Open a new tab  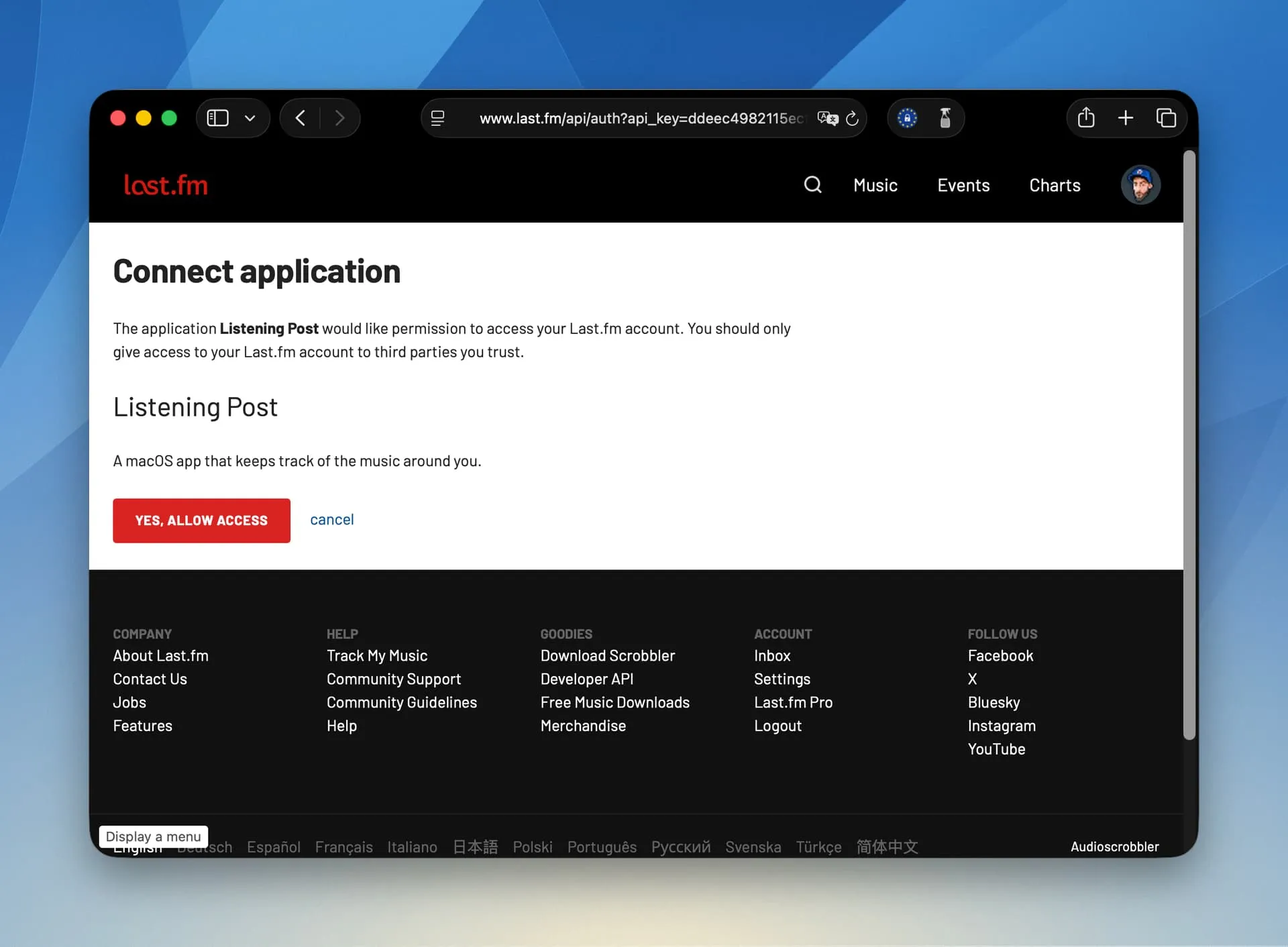click(x=1126, y=118)
